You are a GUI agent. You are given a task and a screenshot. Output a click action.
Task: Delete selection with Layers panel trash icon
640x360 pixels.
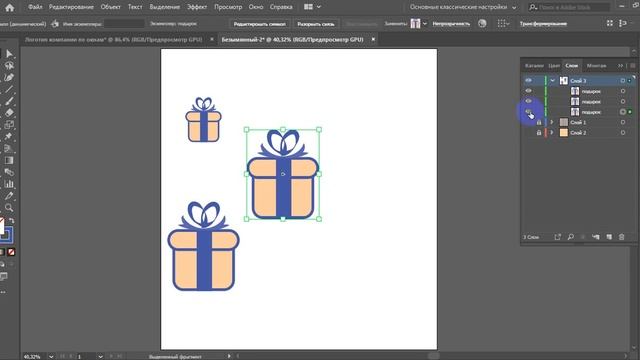click(622, 237)
